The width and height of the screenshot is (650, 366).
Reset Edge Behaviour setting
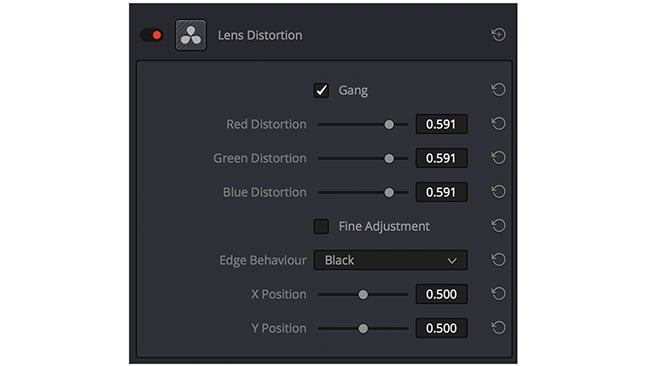click(x=498, y=259)
